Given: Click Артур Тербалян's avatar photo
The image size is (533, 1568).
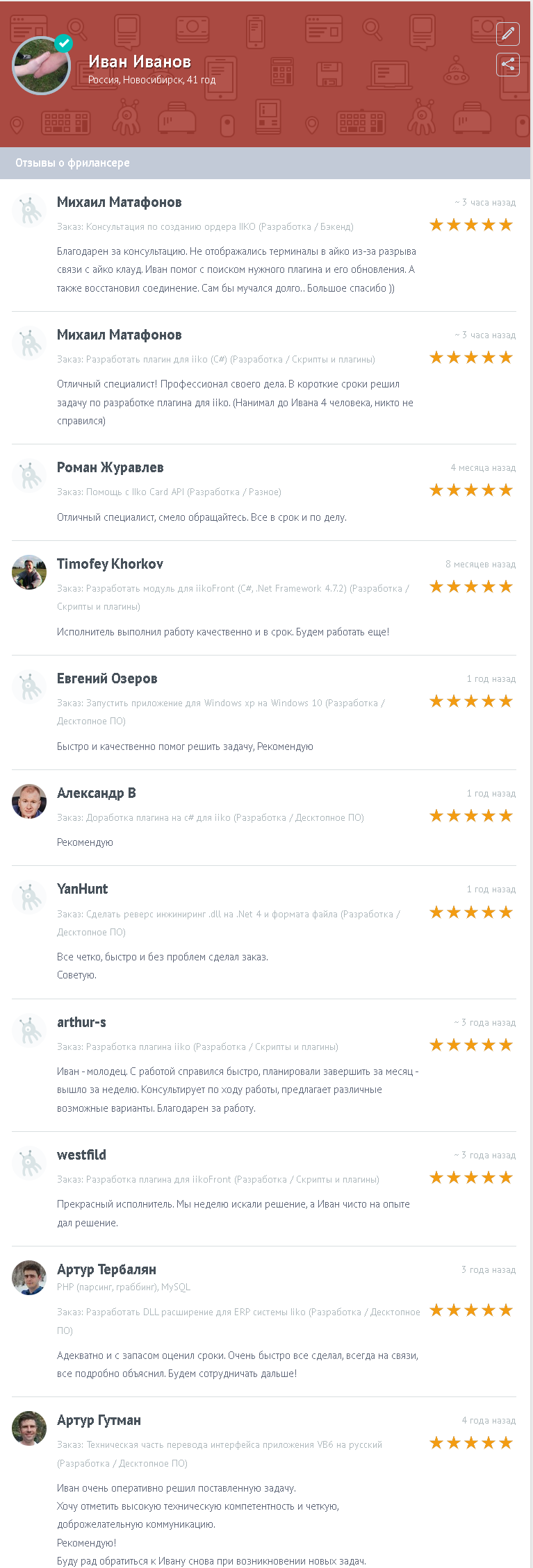Looking at the screenshot, I should pos(29,1278).
